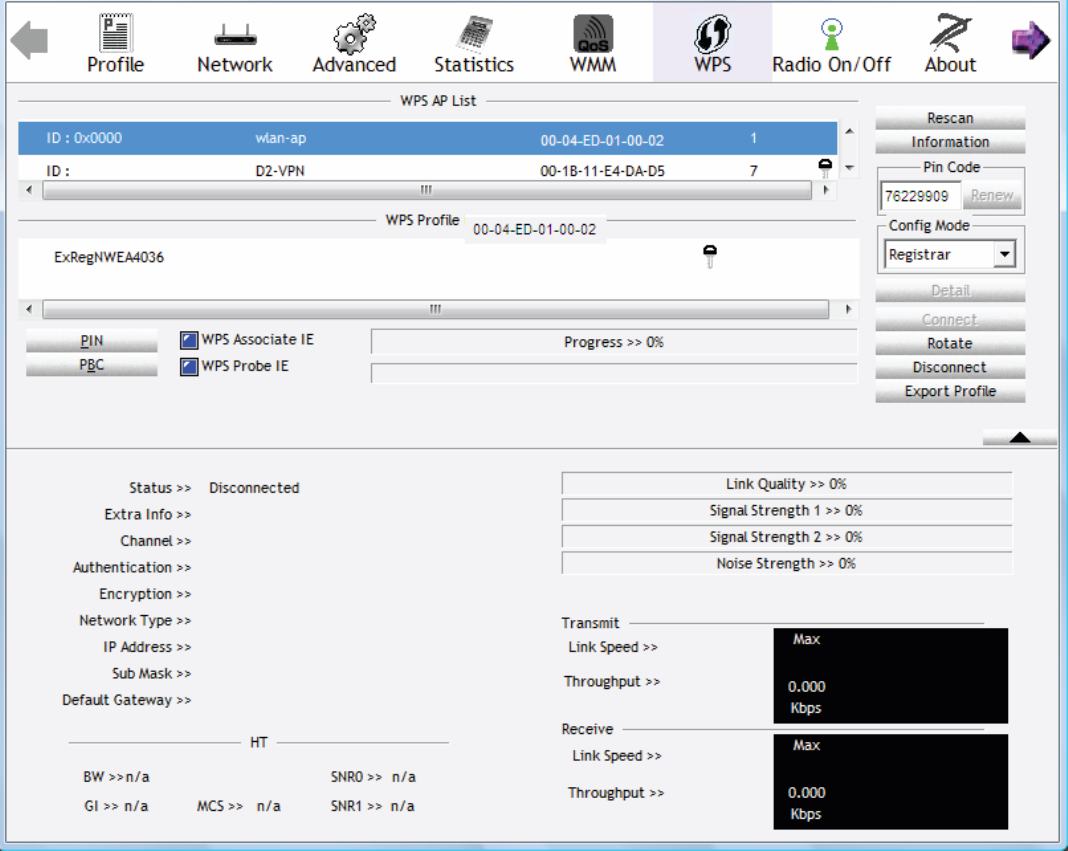Viewport: 1068px width, 851px height.
Task: Click the key icon beside ExRegNWEA4036
Action: [710, 256]
